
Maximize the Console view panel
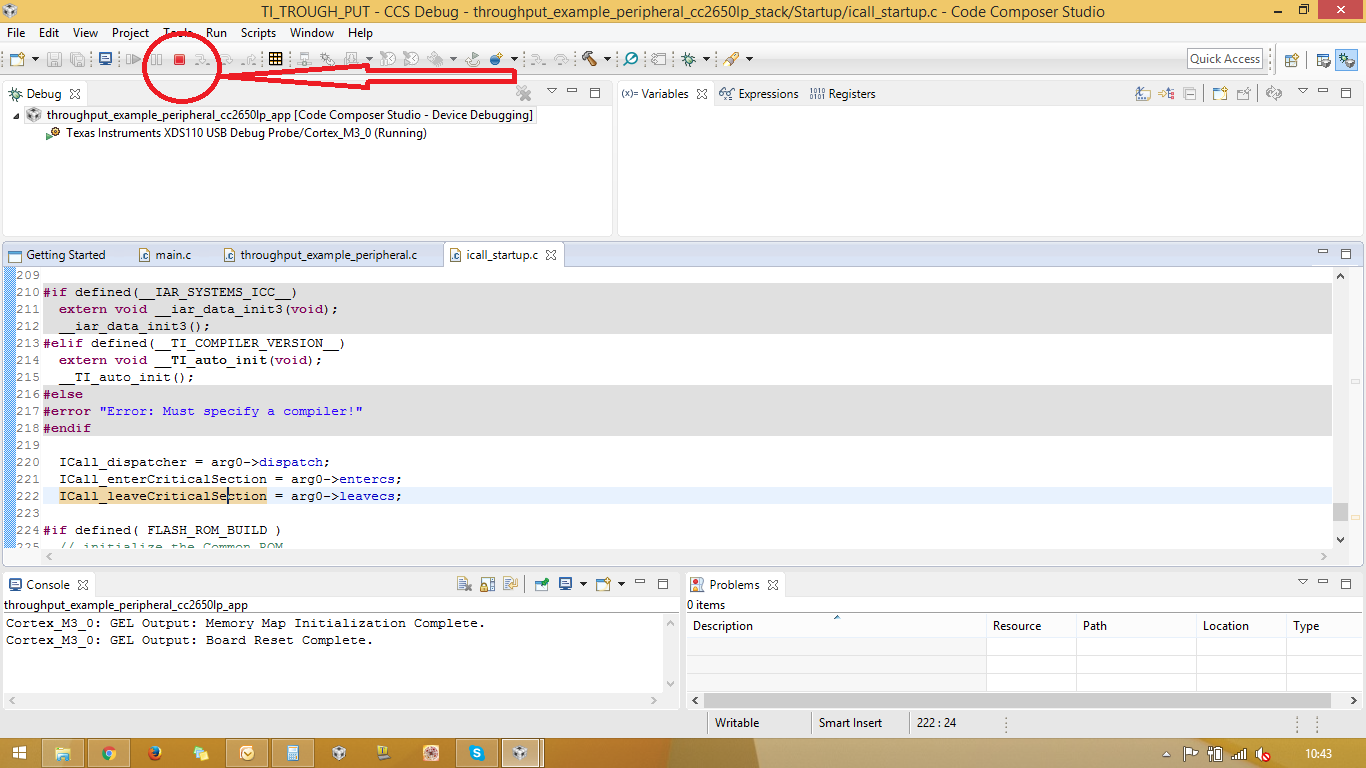pos(663,583)
